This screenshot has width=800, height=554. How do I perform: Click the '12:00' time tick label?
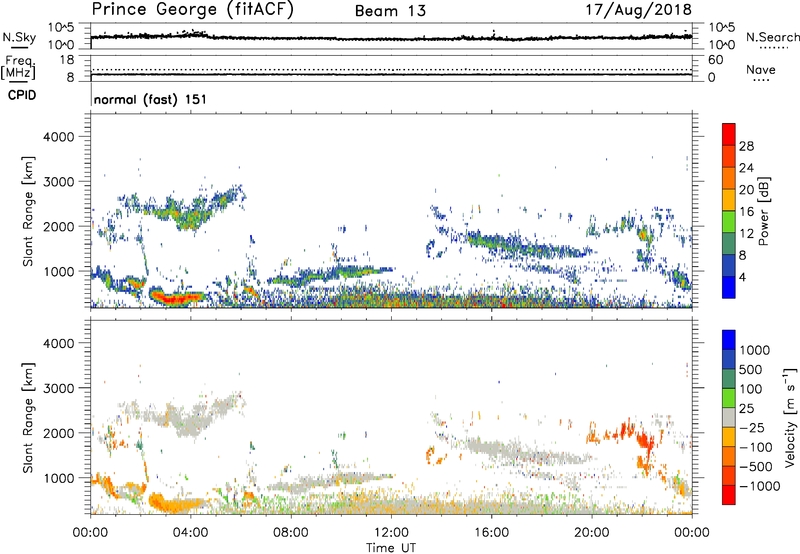click(x=391, y=533)
